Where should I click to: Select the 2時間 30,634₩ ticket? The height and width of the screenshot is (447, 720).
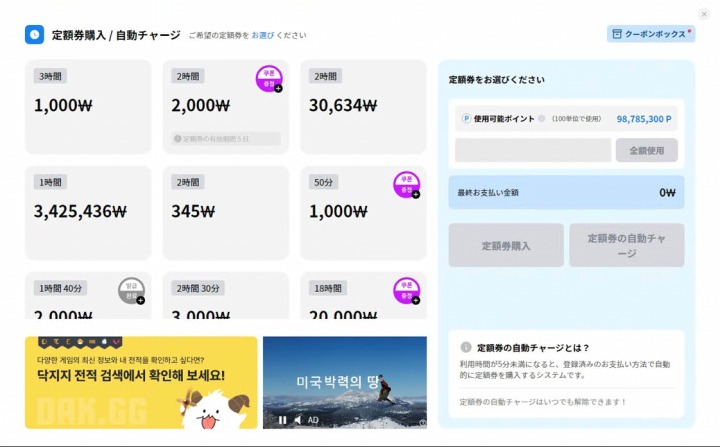pyautogui.click(x=363, y=106)
